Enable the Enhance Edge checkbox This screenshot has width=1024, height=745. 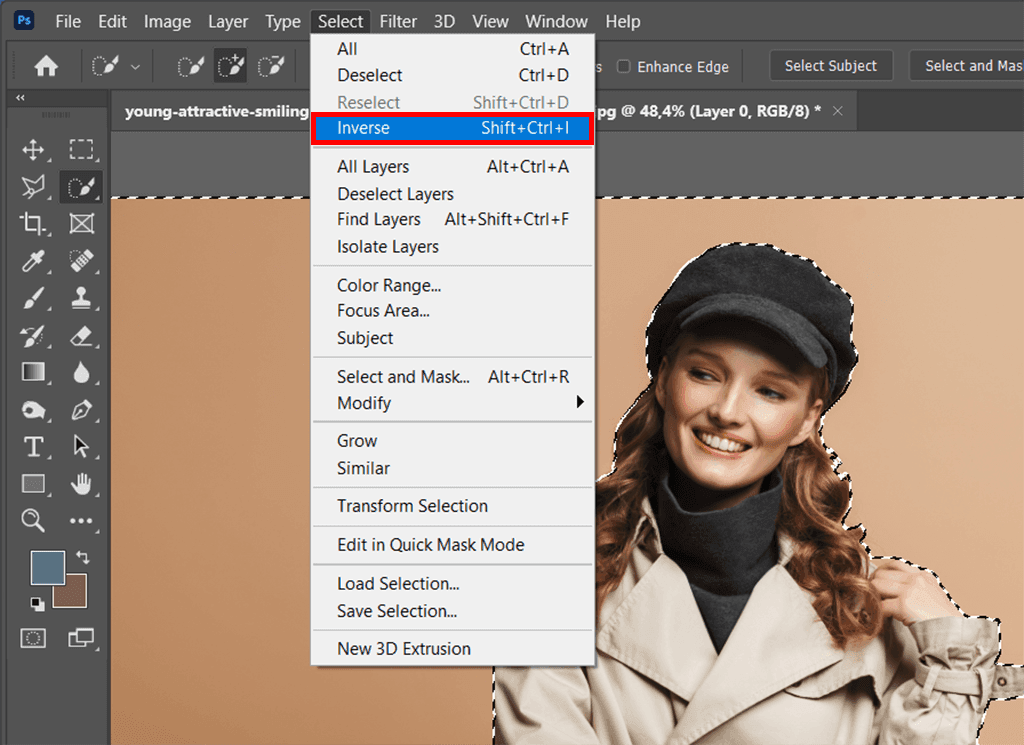tap(624, 67)
